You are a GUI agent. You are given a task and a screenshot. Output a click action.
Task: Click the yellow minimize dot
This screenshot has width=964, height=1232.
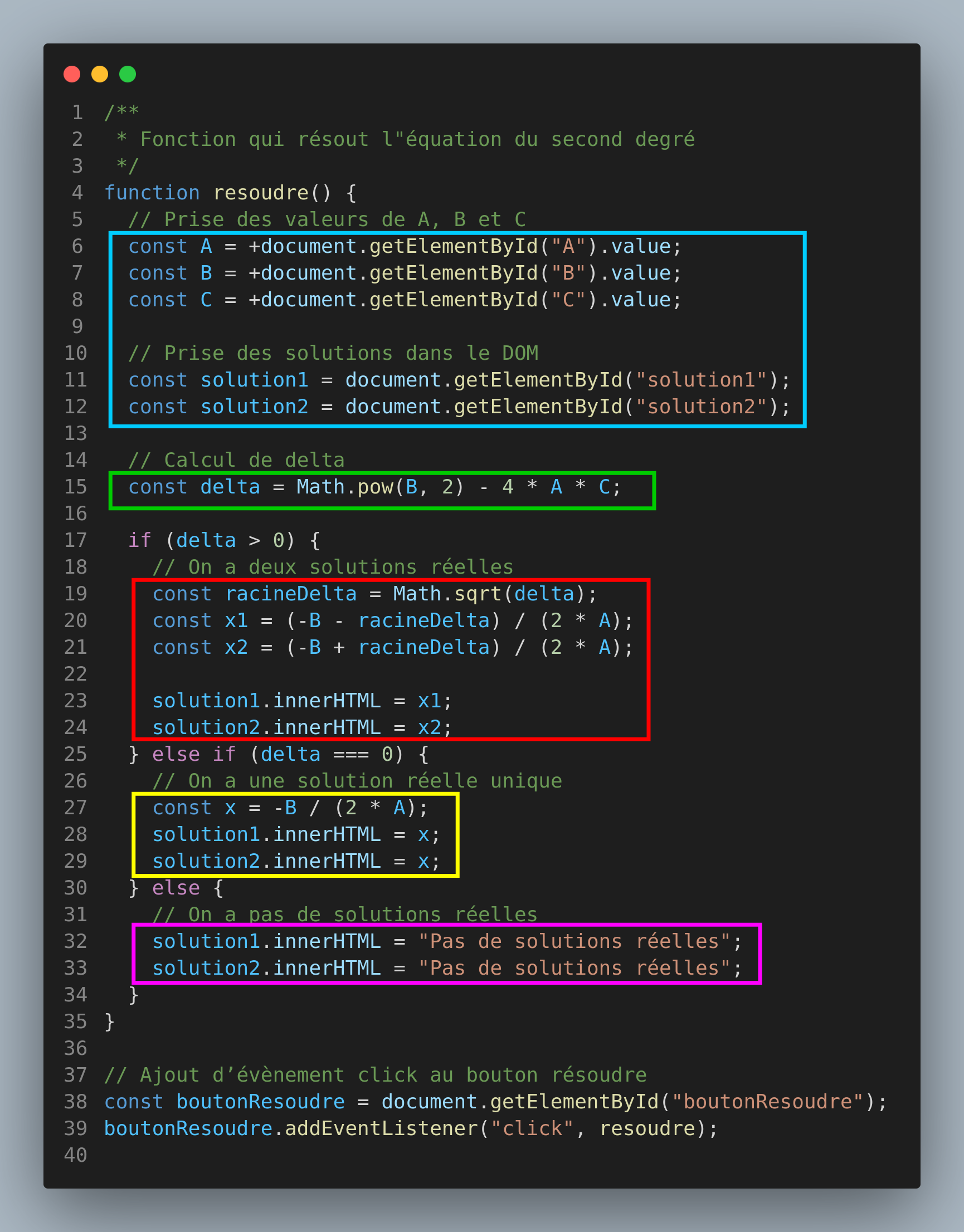click(x=100, y=74)
